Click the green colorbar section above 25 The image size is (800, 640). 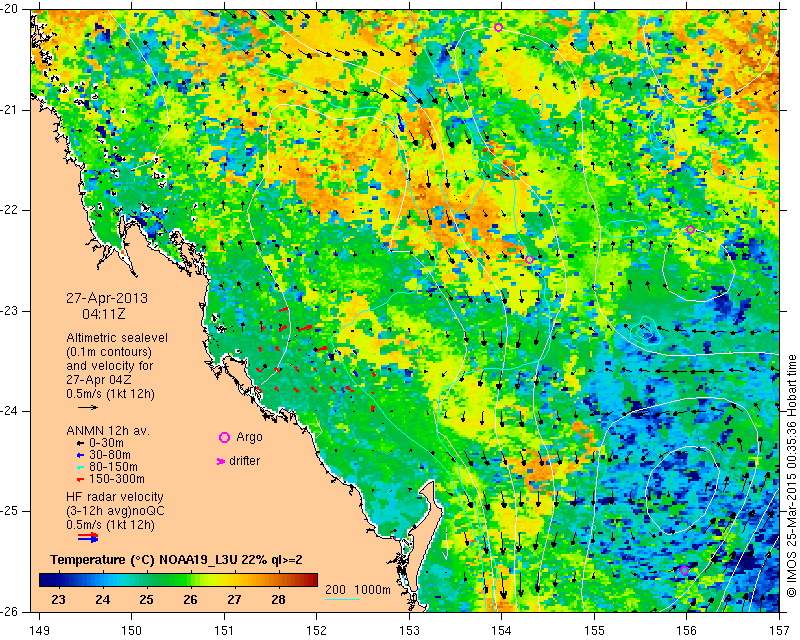[148, 580]
